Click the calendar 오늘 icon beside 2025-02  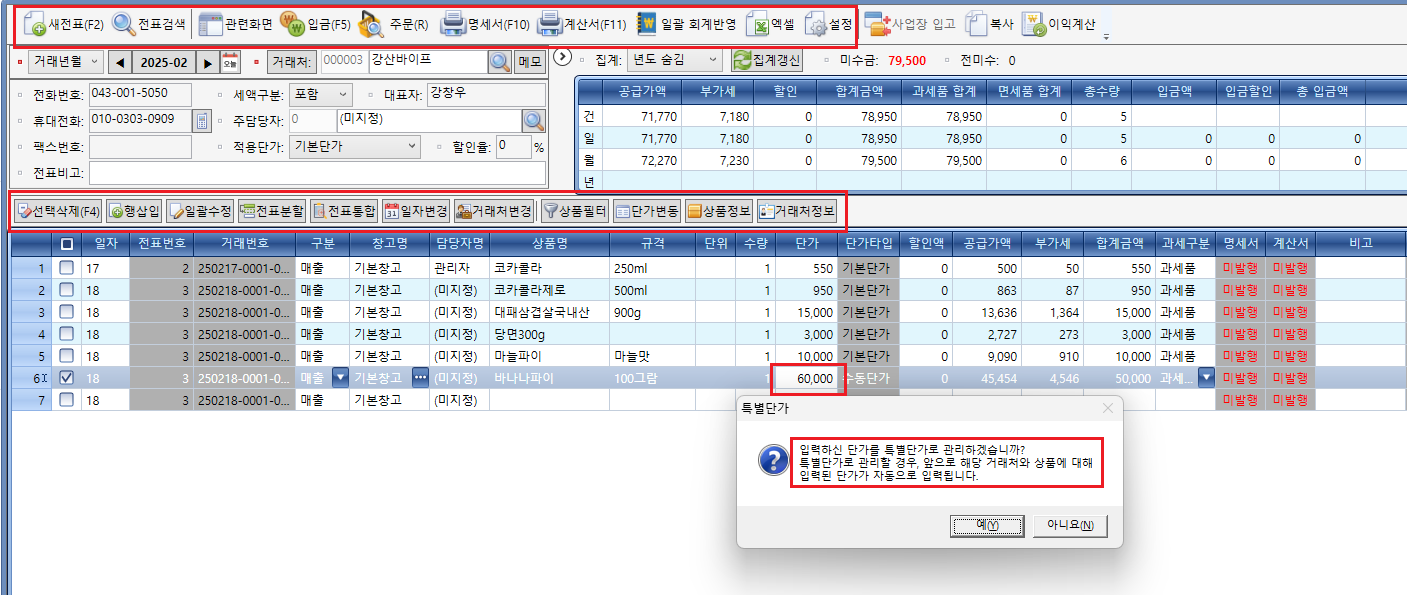coord(230,62)
